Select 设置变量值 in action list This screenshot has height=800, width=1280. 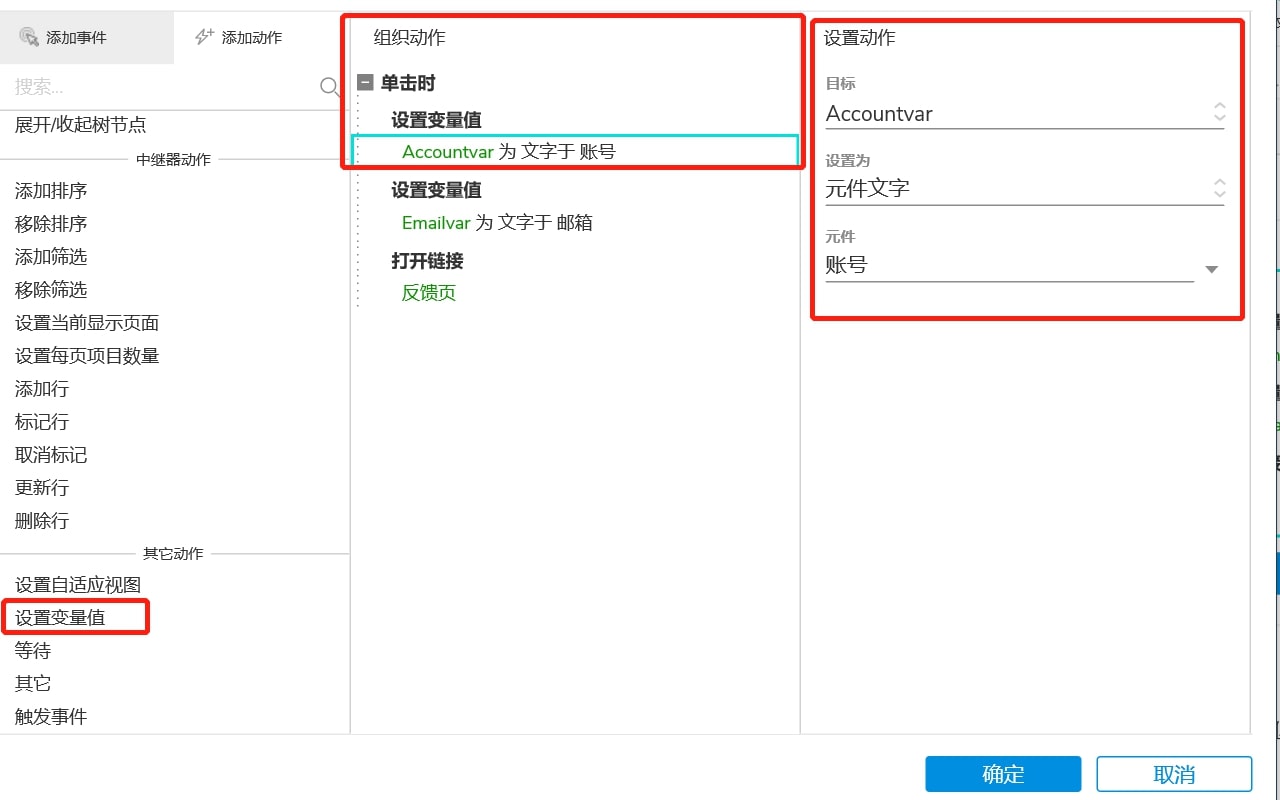coord(60,618)
